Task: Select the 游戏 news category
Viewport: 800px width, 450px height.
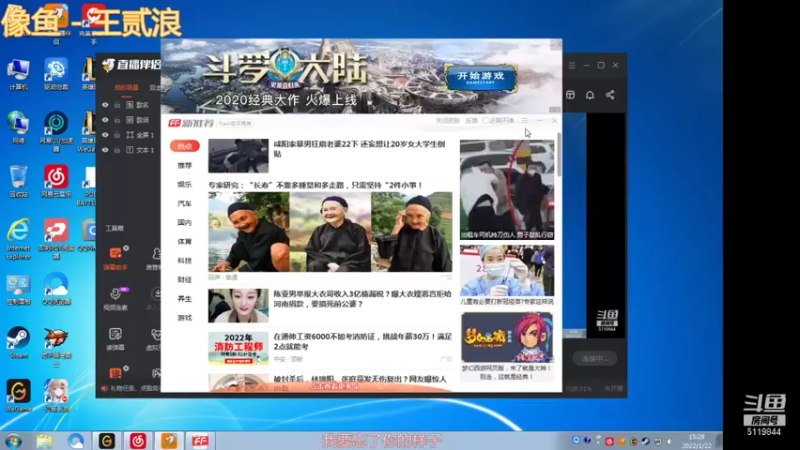Action: click(185, 318)
